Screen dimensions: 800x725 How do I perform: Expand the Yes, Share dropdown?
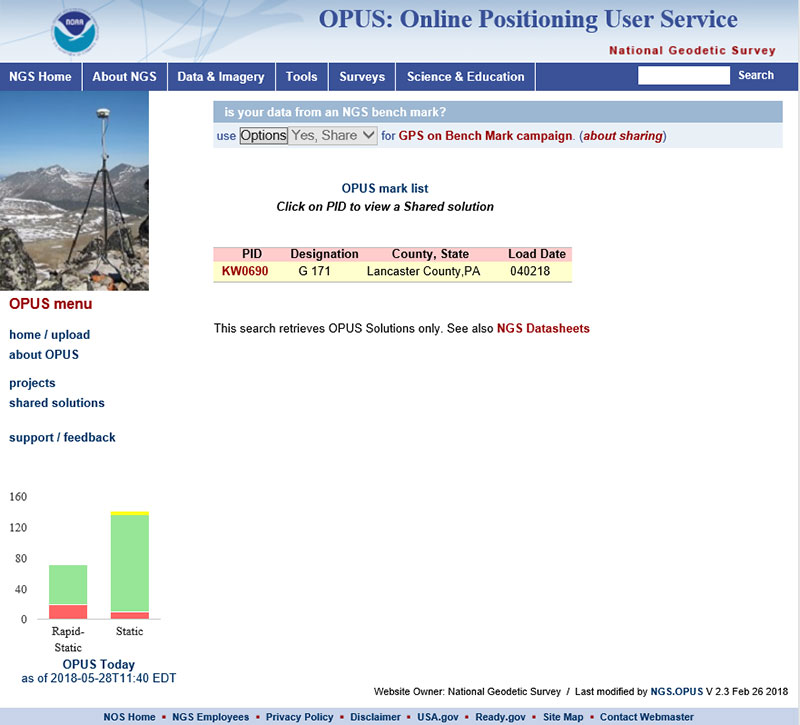point(333,136)
